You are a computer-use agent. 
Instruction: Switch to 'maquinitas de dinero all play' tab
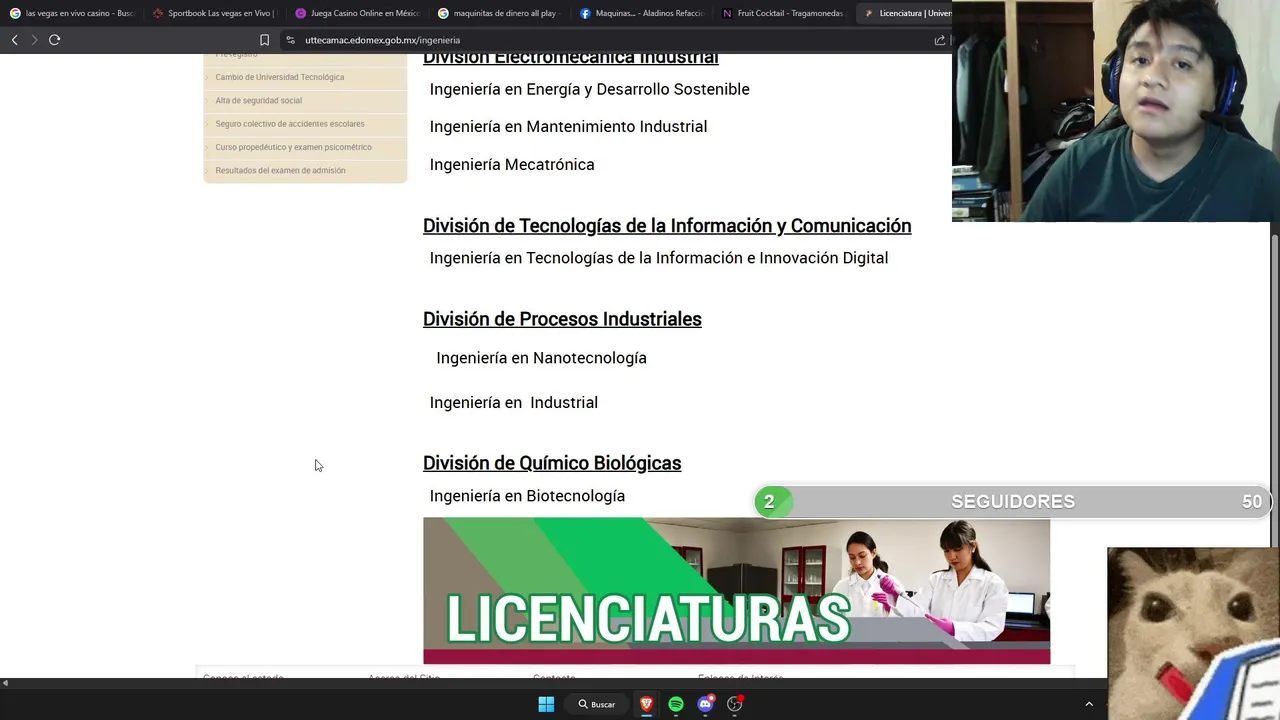pyautogui.click(x=499, y=13)
